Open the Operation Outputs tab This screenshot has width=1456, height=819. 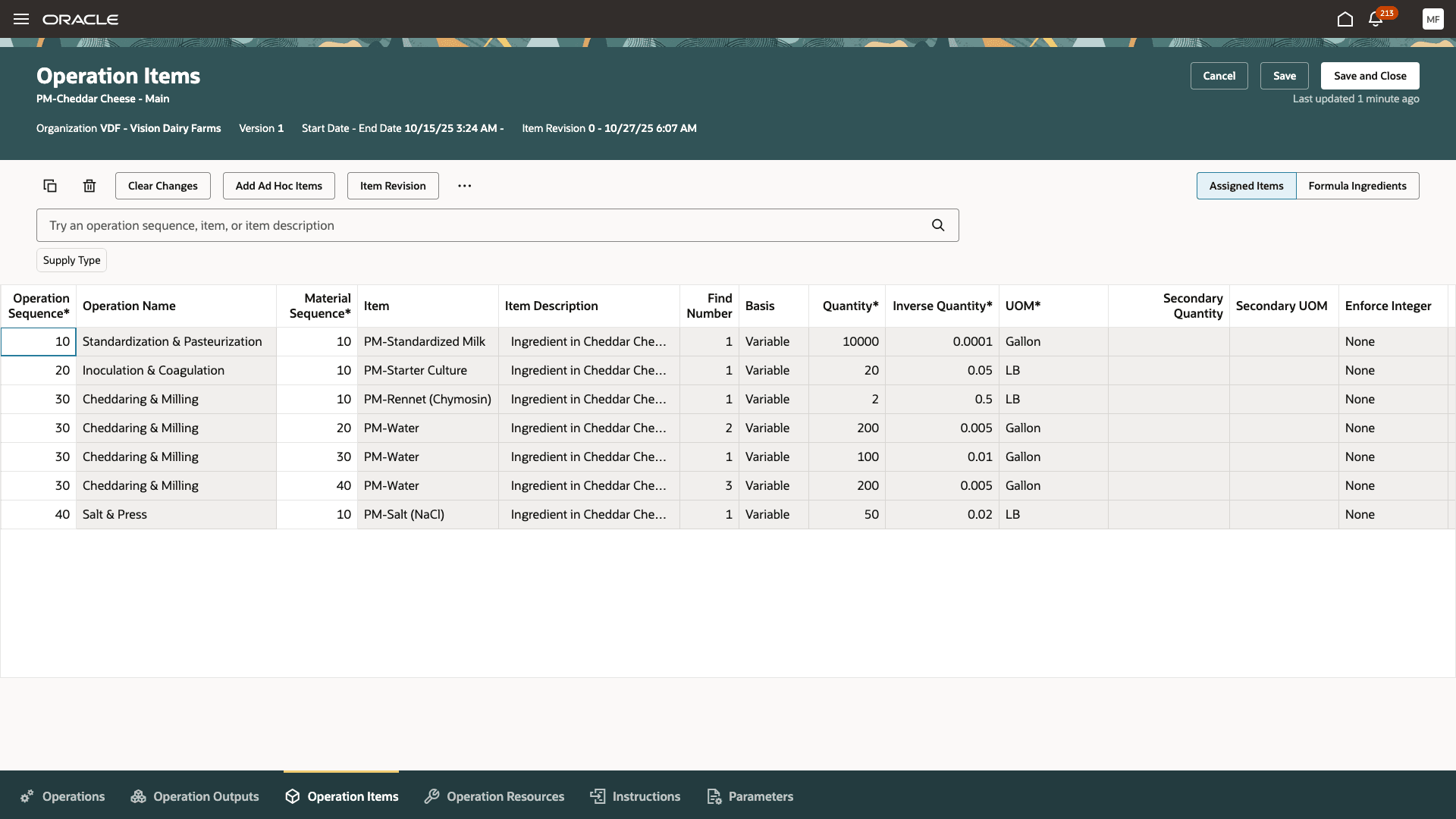[195, 796]
